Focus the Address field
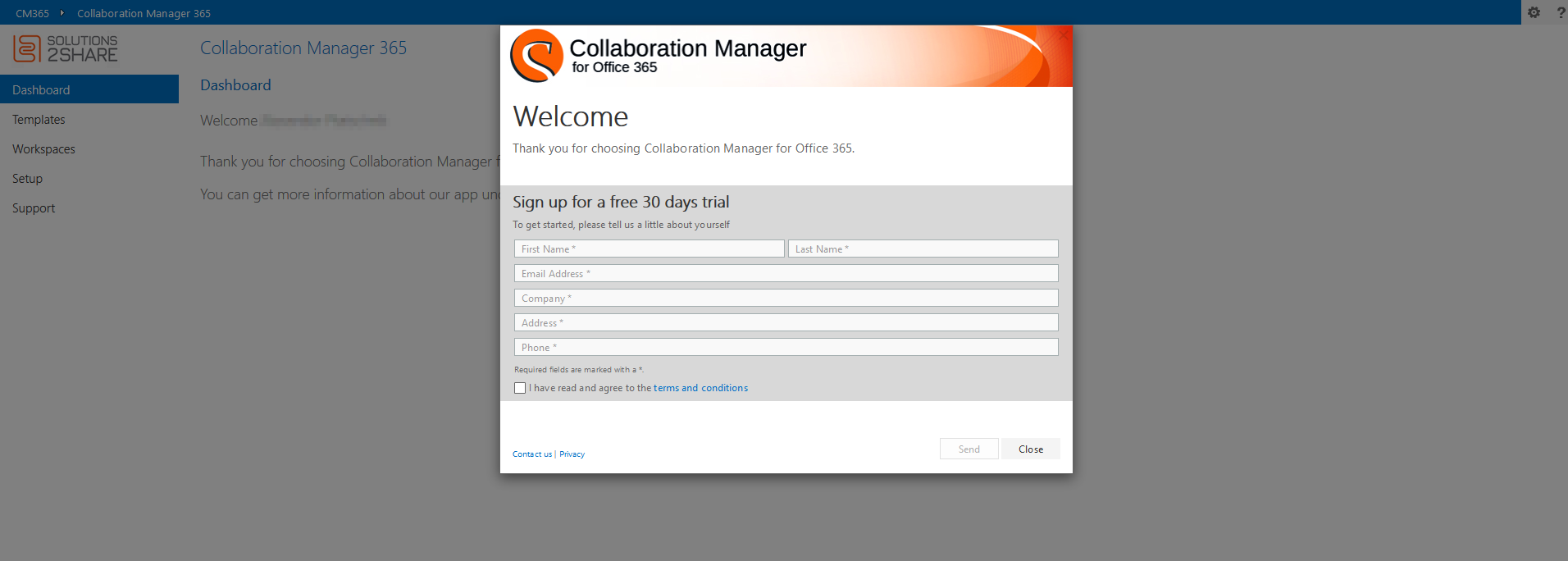Viewport: 1568px width, 561px height. coord(786,322)
